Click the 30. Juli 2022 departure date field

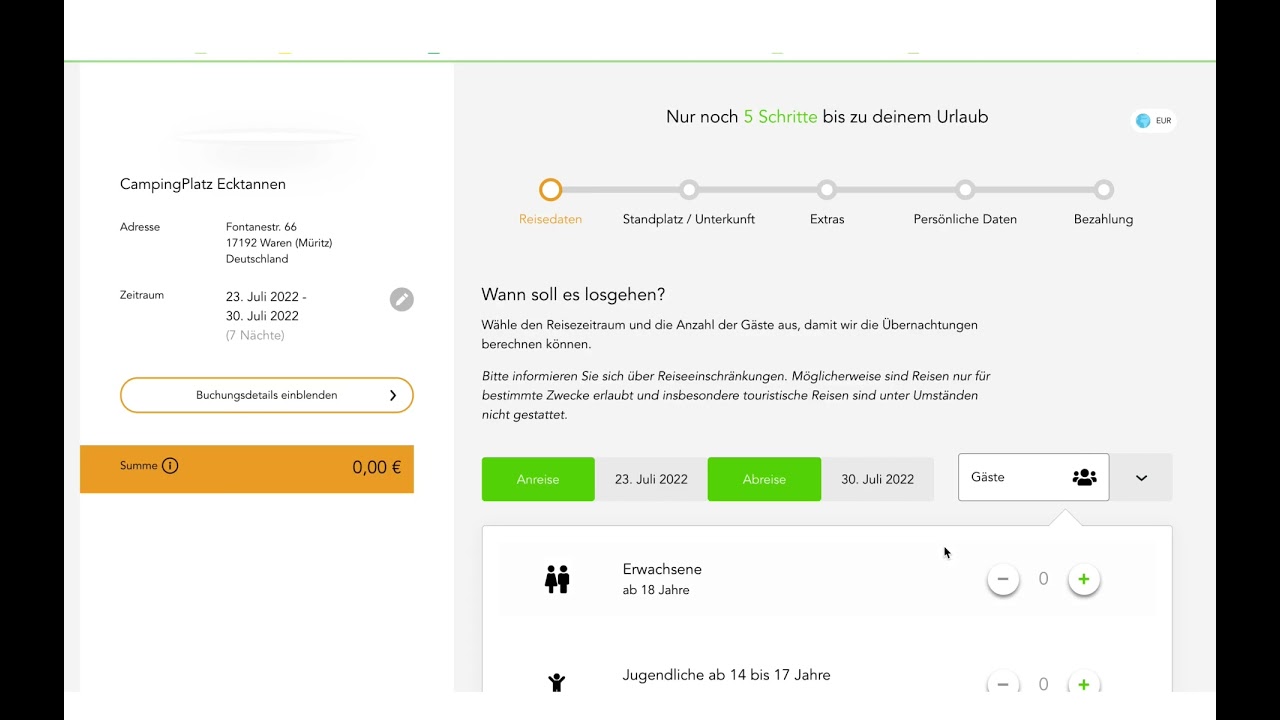[877, 479]
